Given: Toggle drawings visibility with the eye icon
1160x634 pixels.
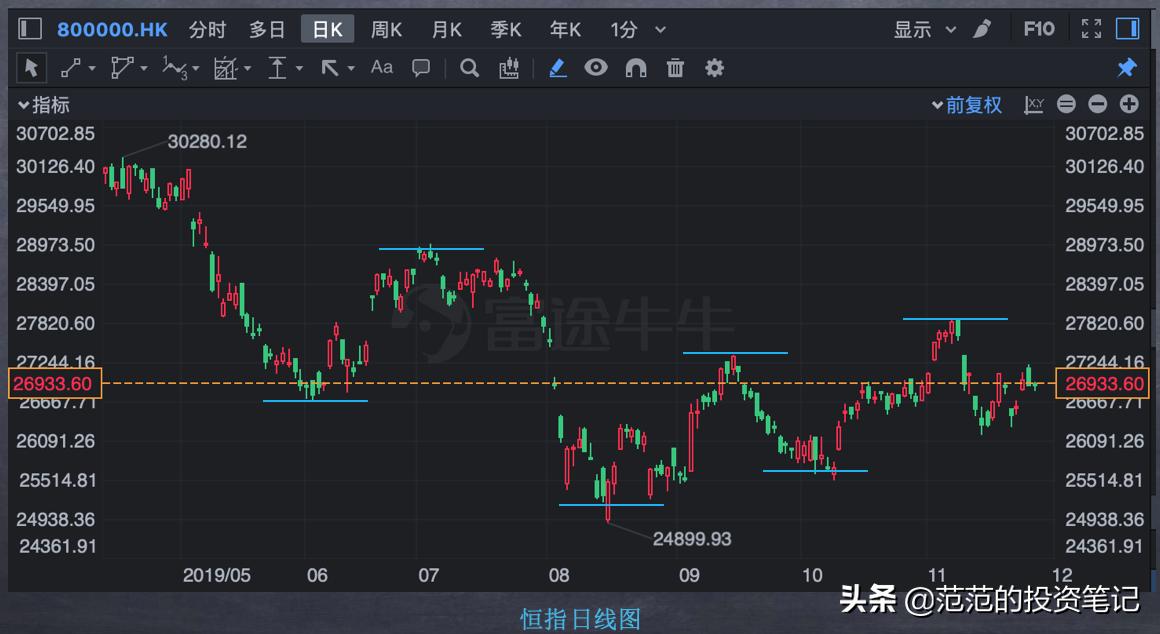Looking at the screenshot, I should (596, 68).
